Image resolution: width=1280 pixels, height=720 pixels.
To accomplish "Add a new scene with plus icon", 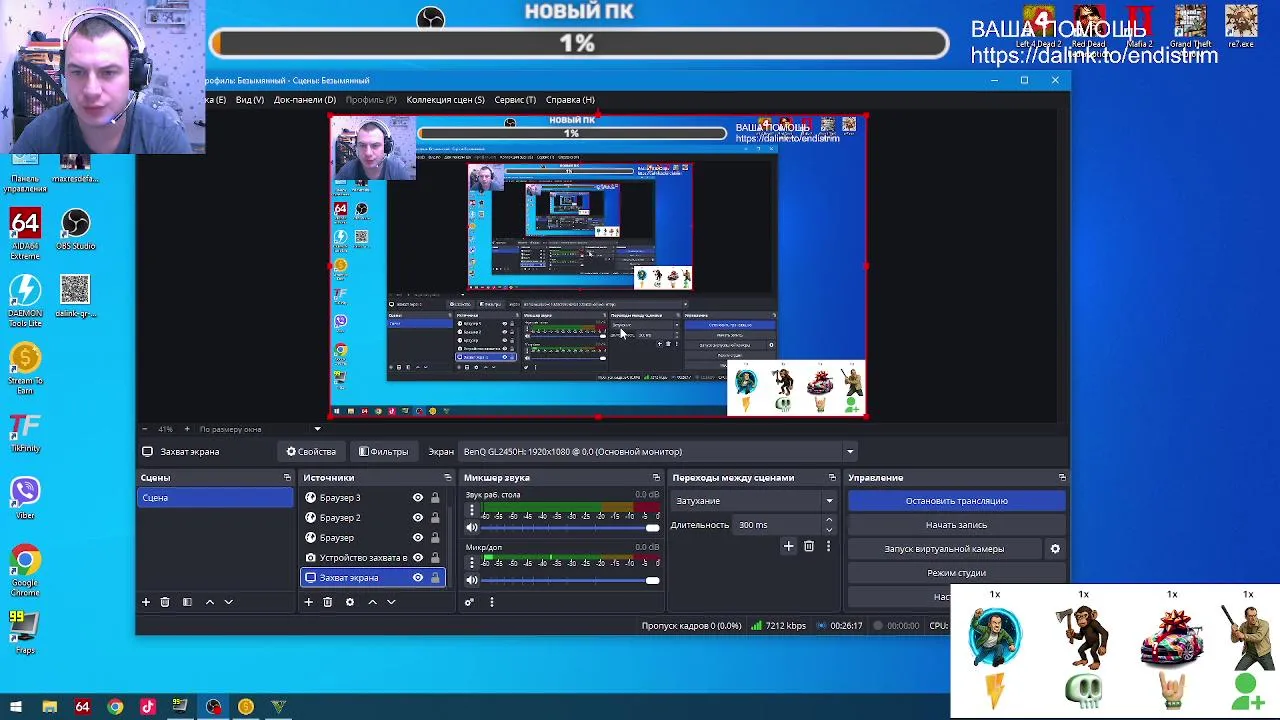I will [146, 602].
